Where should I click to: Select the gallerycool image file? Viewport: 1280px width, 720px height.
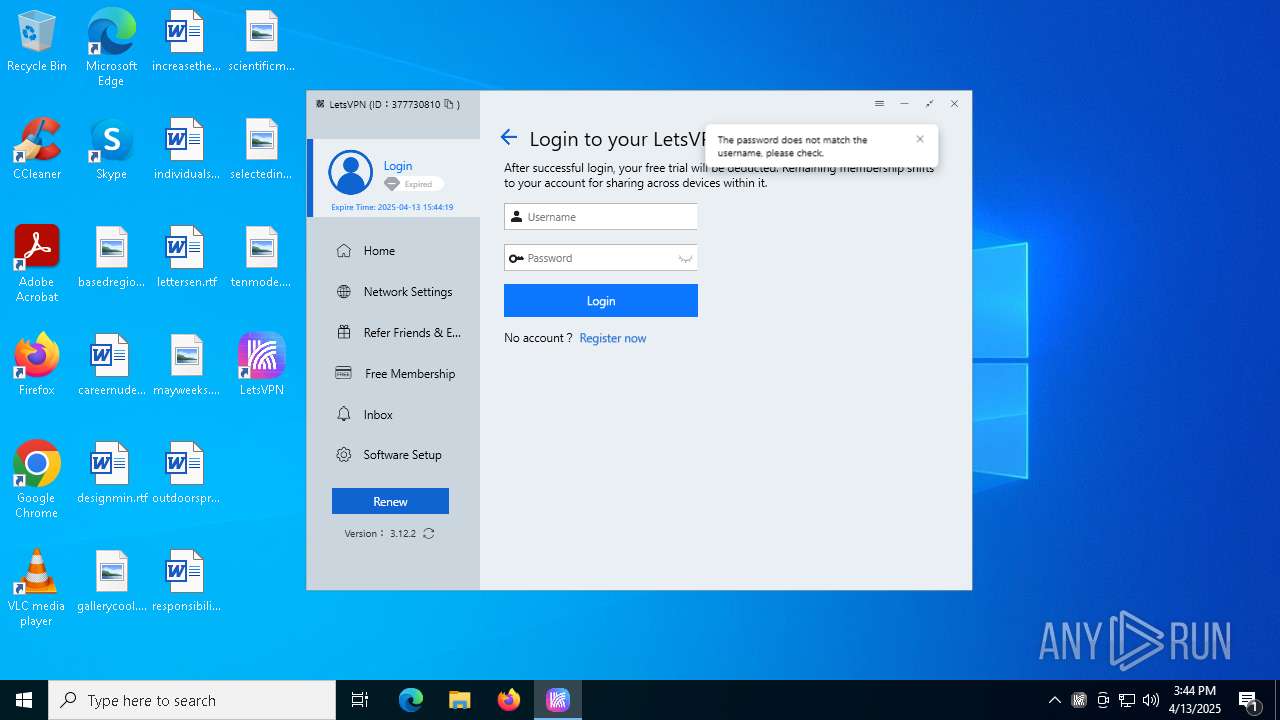point(111,582)
